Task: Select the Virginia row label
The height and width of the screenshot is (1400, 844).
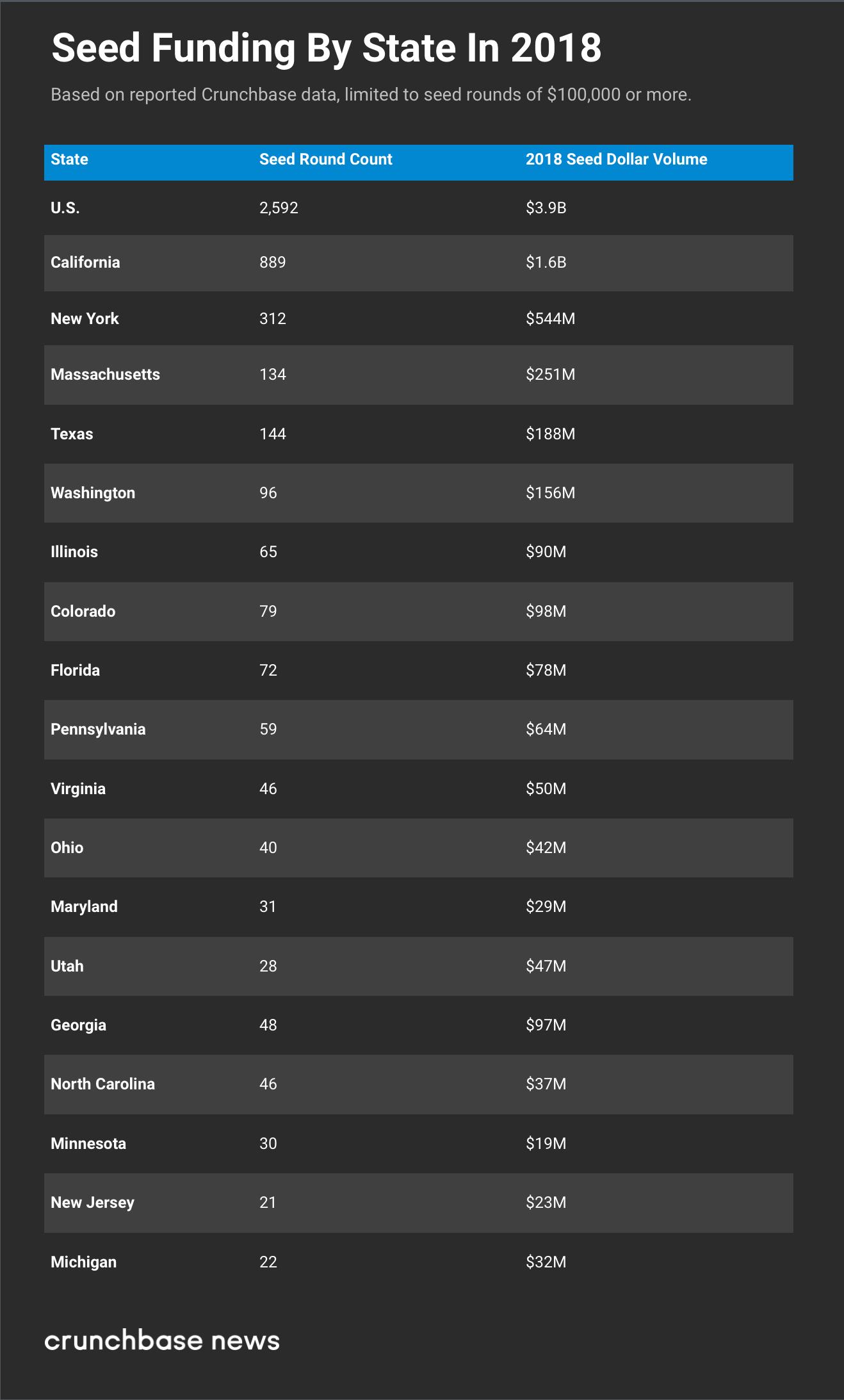Action: pos(78,789)
